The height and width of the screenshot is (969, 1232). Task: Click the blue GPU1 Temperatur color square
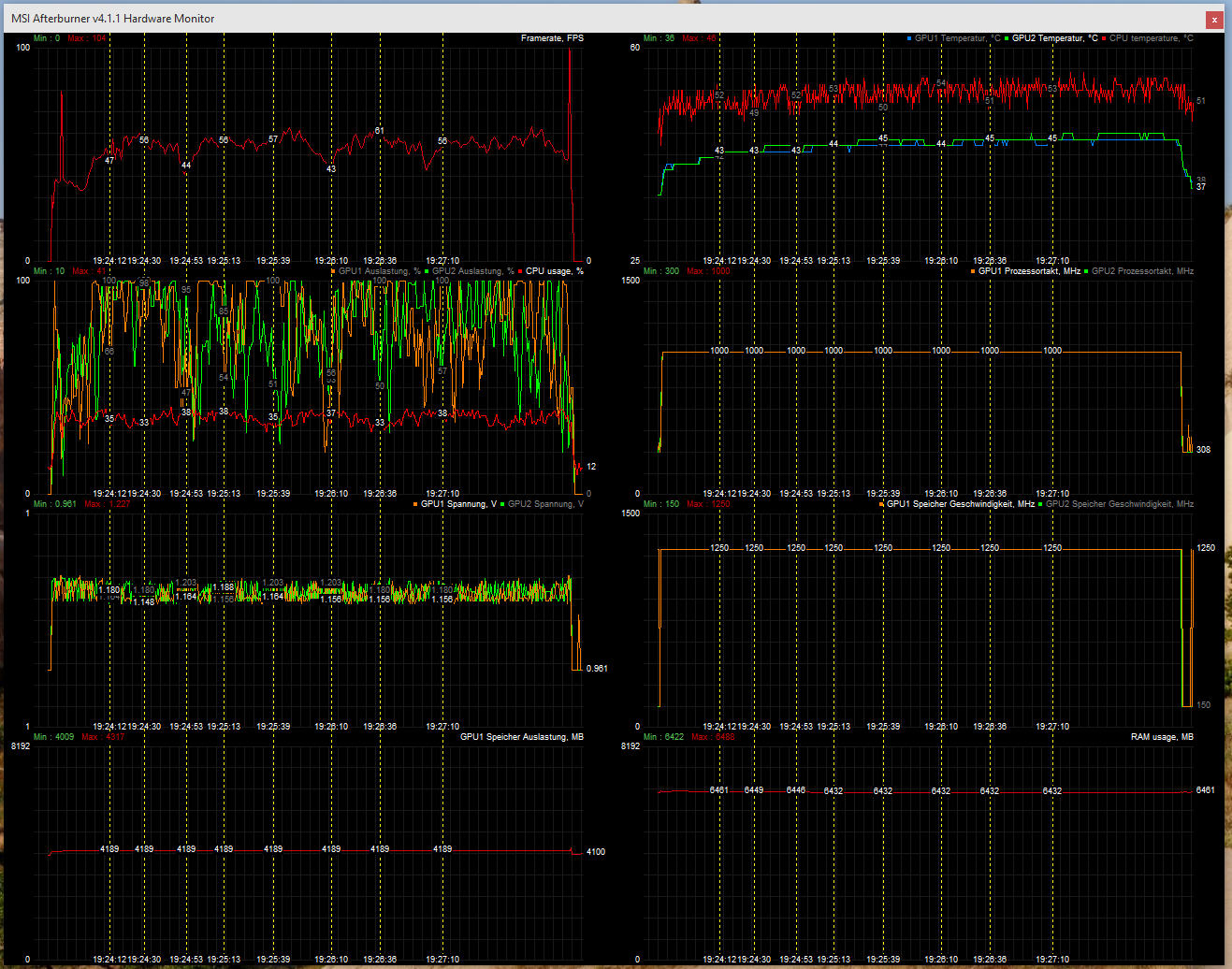pos(909,38)
